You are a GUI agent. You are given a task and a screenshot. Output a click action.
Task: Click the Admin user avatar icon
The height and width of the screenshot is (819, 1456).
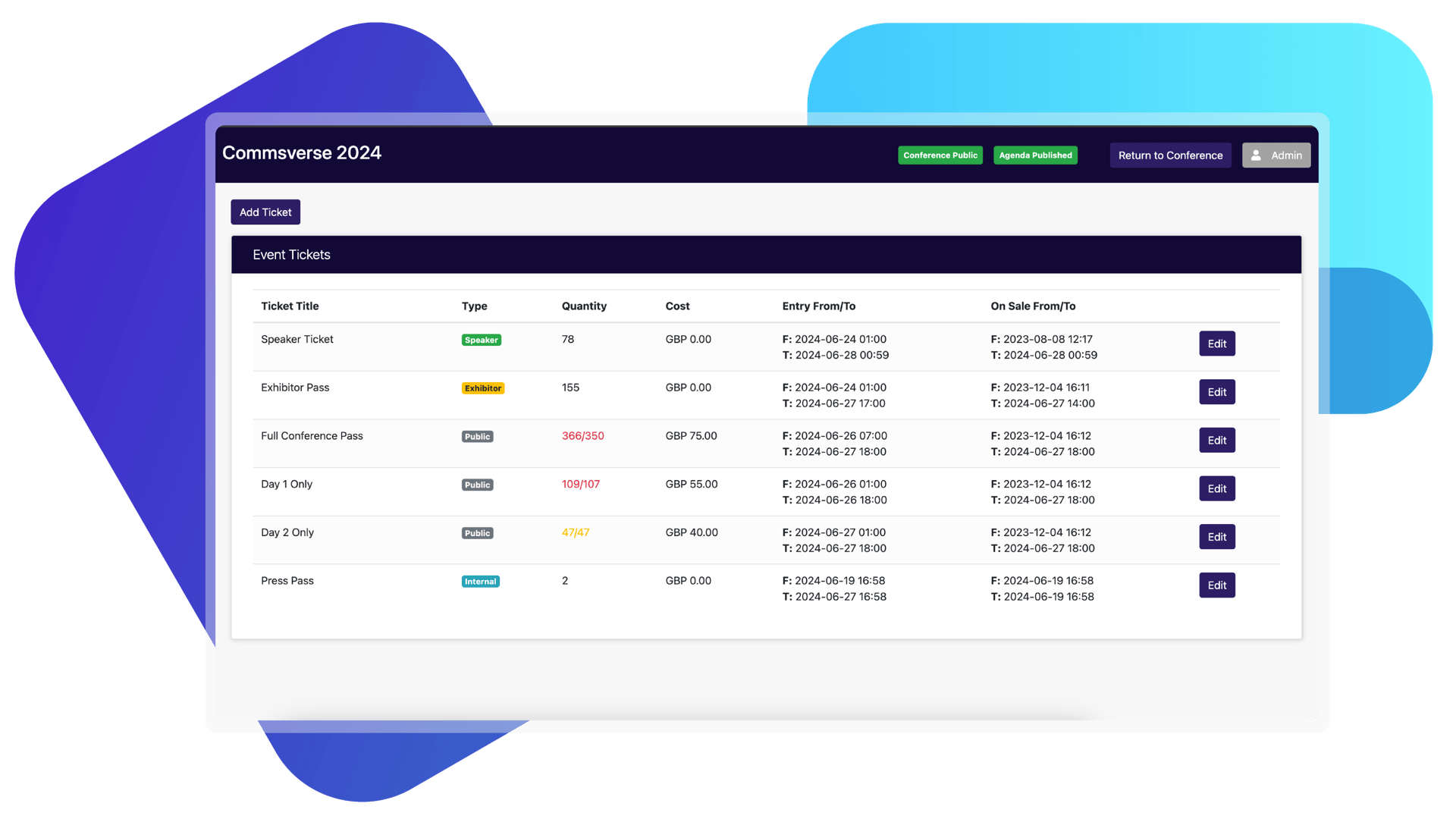point(1256,155)
